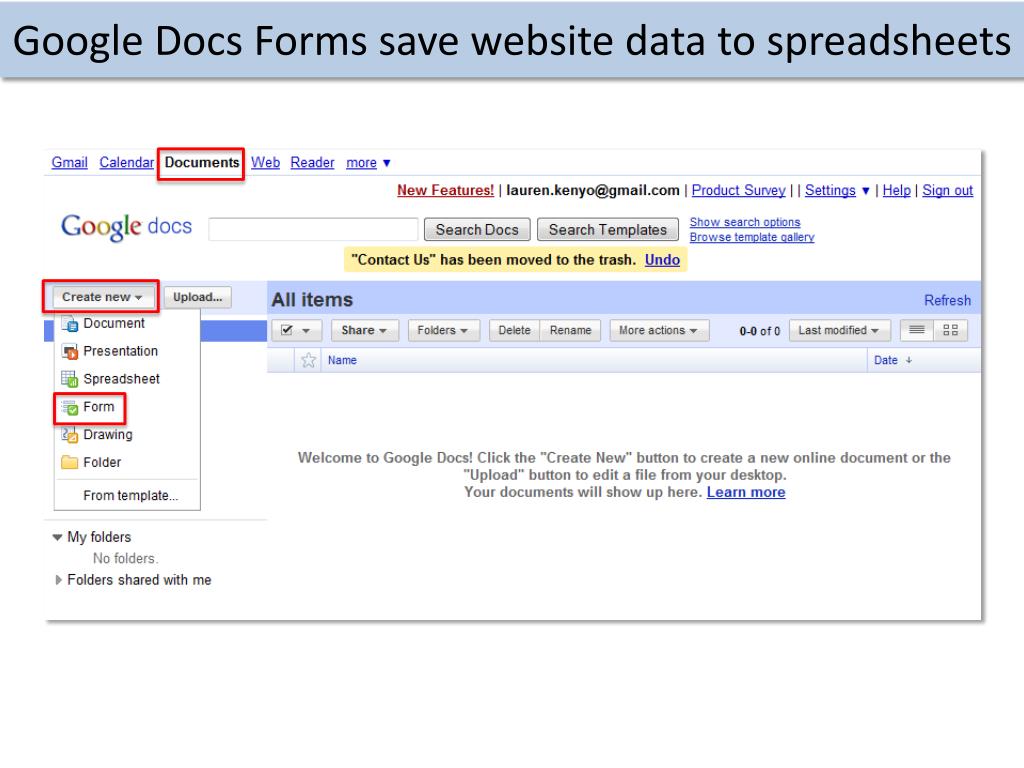
Task: Open the Documents tab
Action: 202,163
